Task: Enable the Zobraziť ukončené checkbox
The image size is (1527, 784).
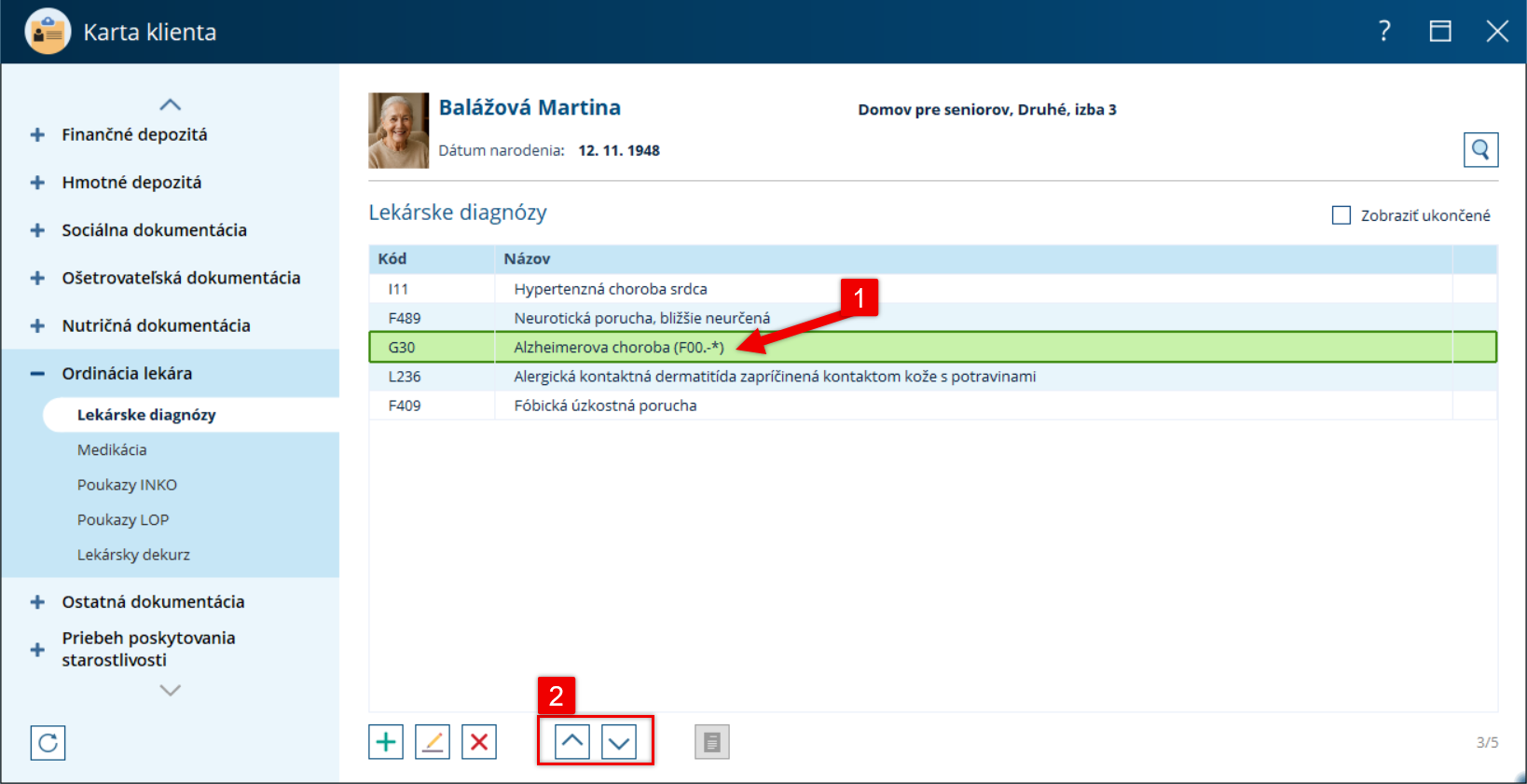Action: point(1341,215)
